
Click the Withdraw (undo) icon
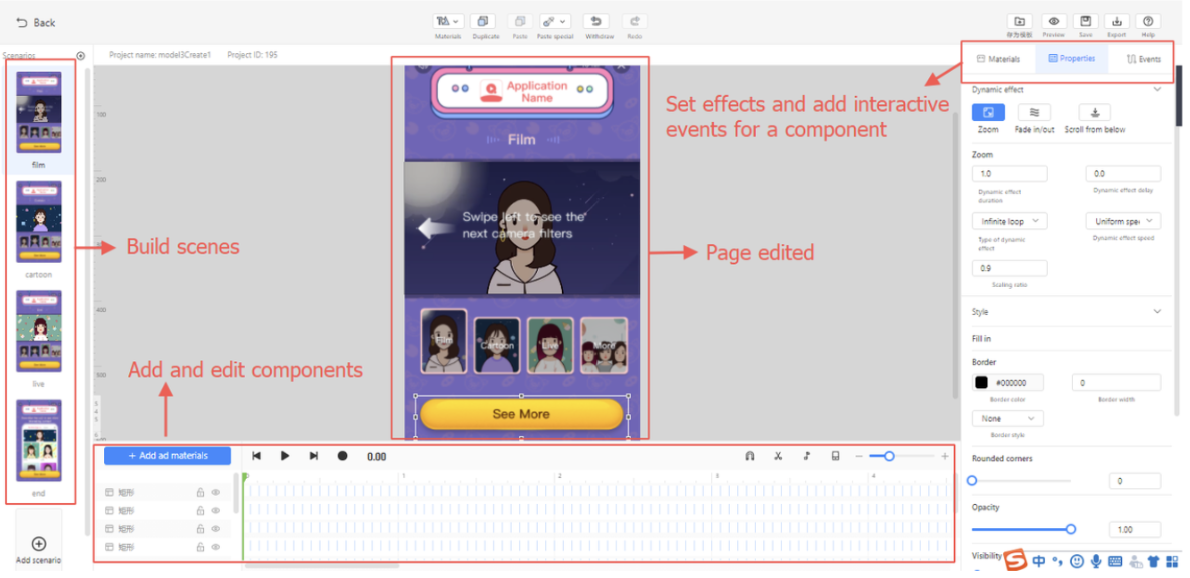coord(597,20)
